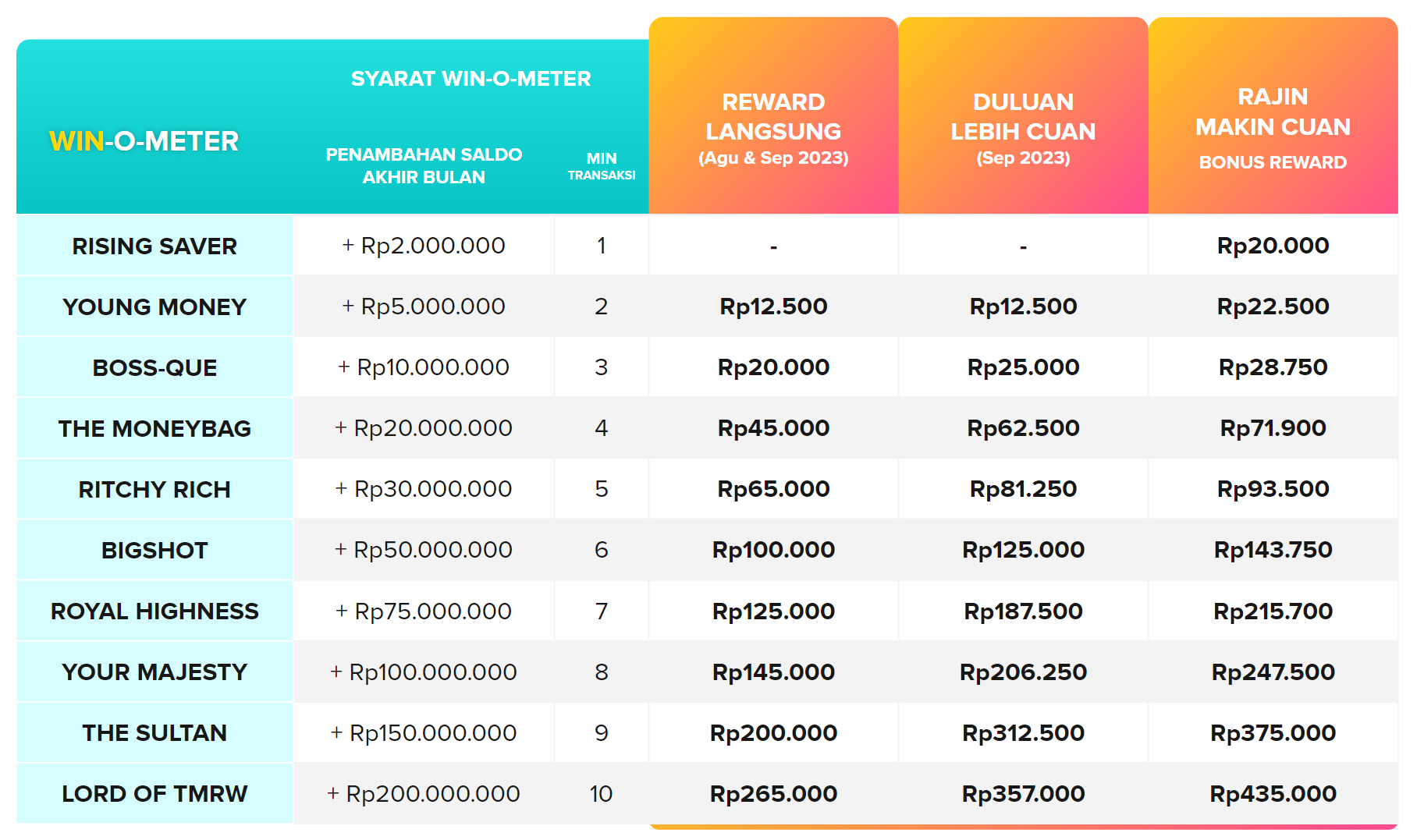Select the RISING SAVER tier row label
The width and height of the screenshot is (1424, 840).
154,246
